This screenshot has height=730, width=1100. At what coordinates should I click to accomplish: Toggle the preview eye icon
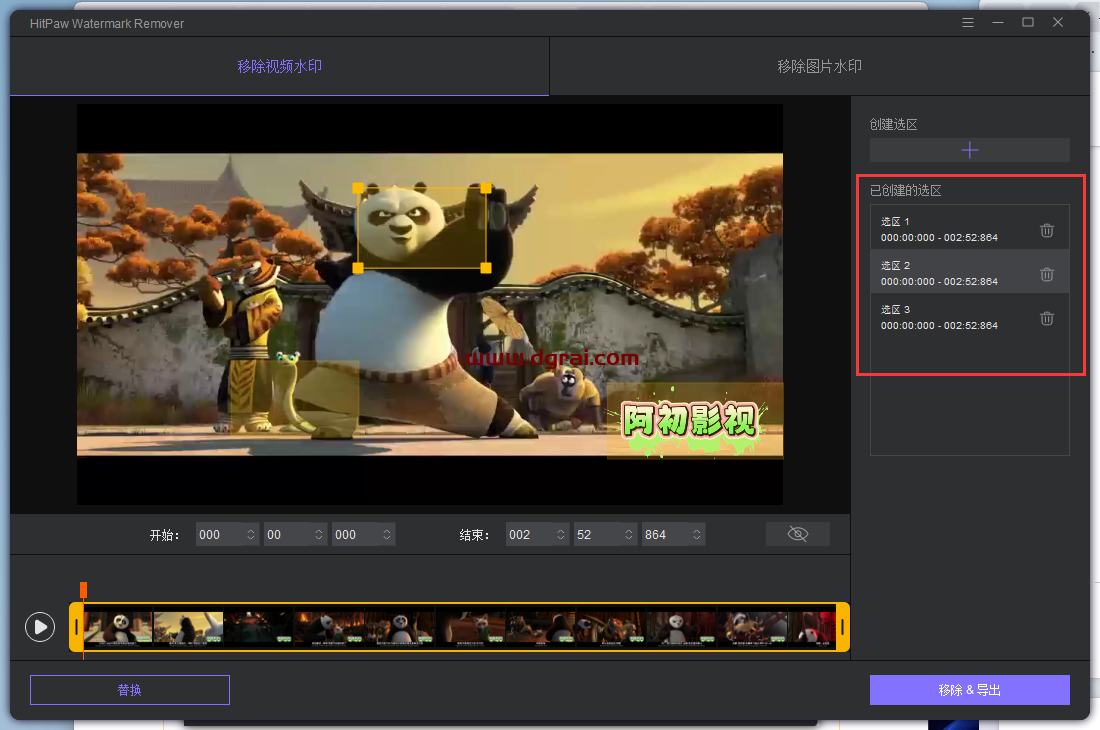coord(798,534)
